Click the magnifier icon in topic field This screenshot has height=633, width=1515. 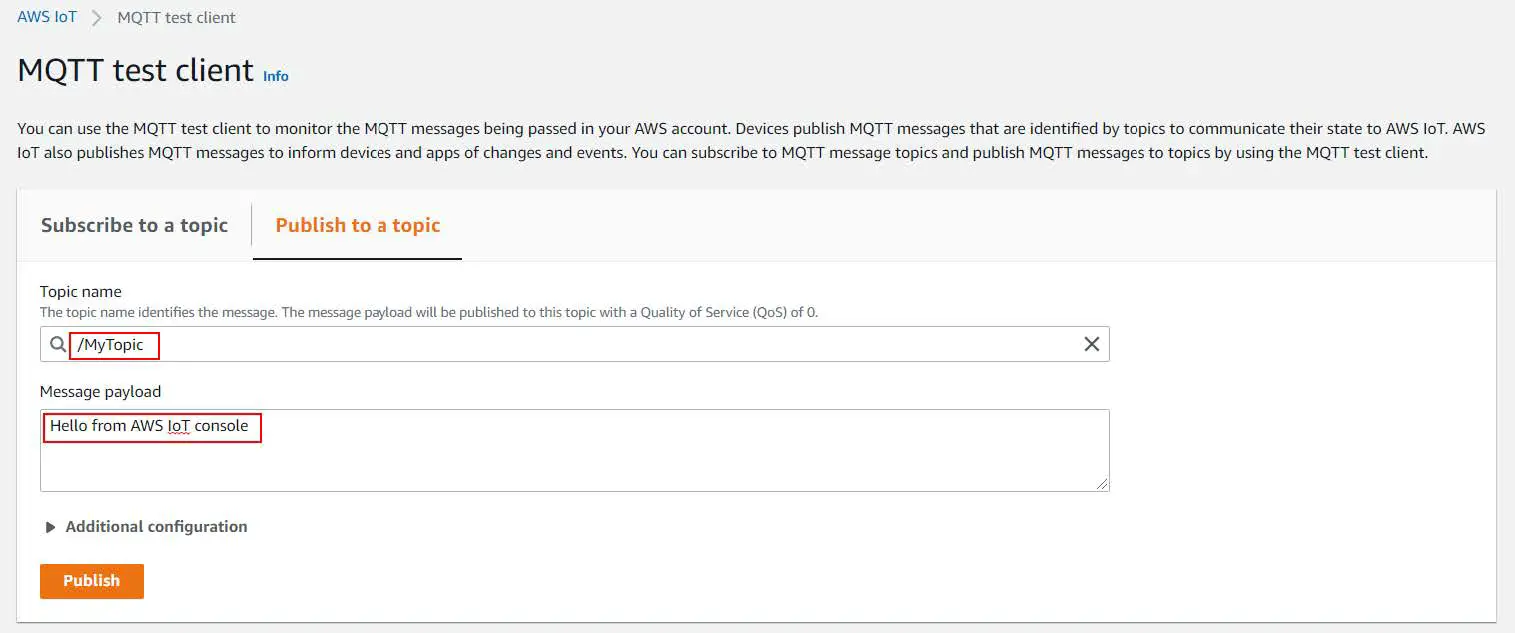(59, 344)
